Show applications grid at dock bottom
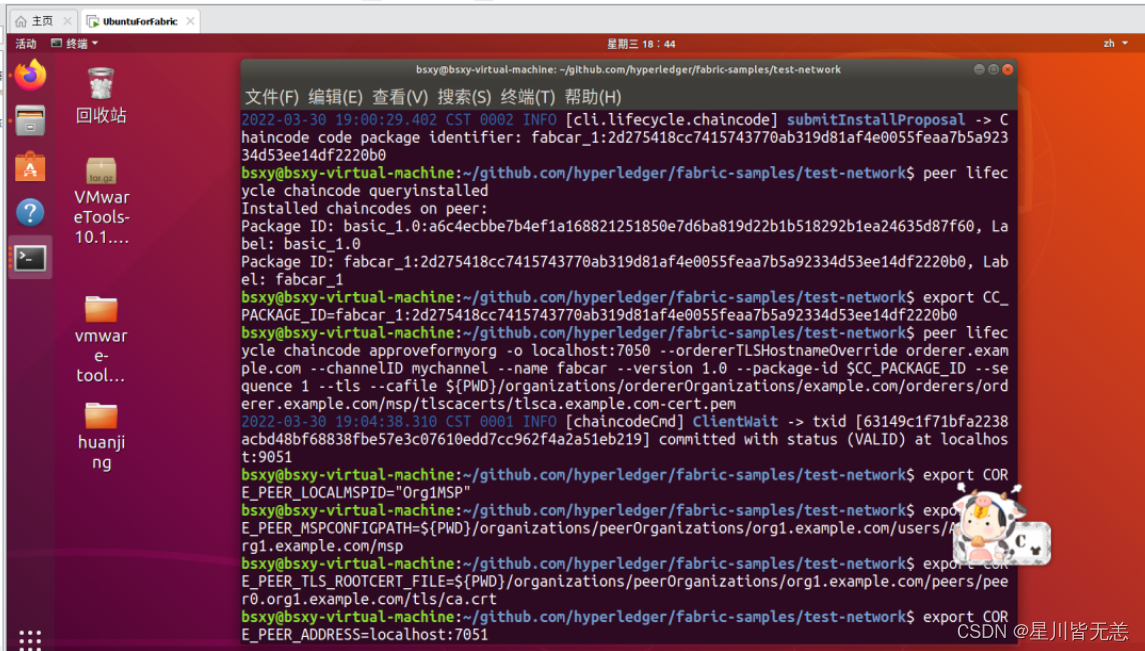Image resolution: width=1145 pixels, height=651 pixels. point(30,639)
